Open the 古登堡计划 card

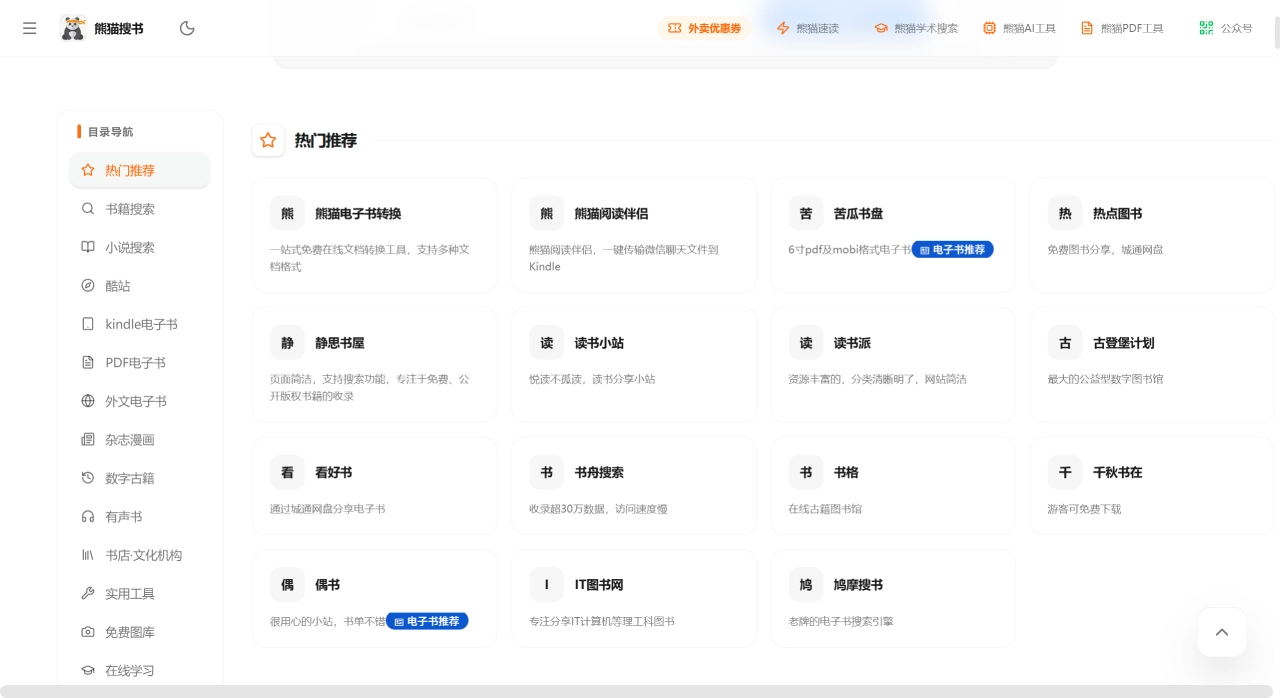coord(1152,365)
